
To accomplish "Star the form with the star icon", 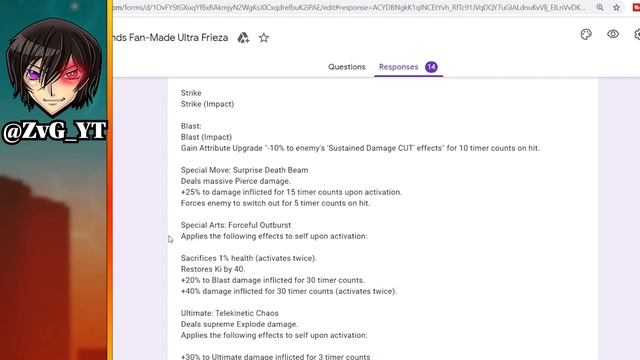I will pos(264,38).
